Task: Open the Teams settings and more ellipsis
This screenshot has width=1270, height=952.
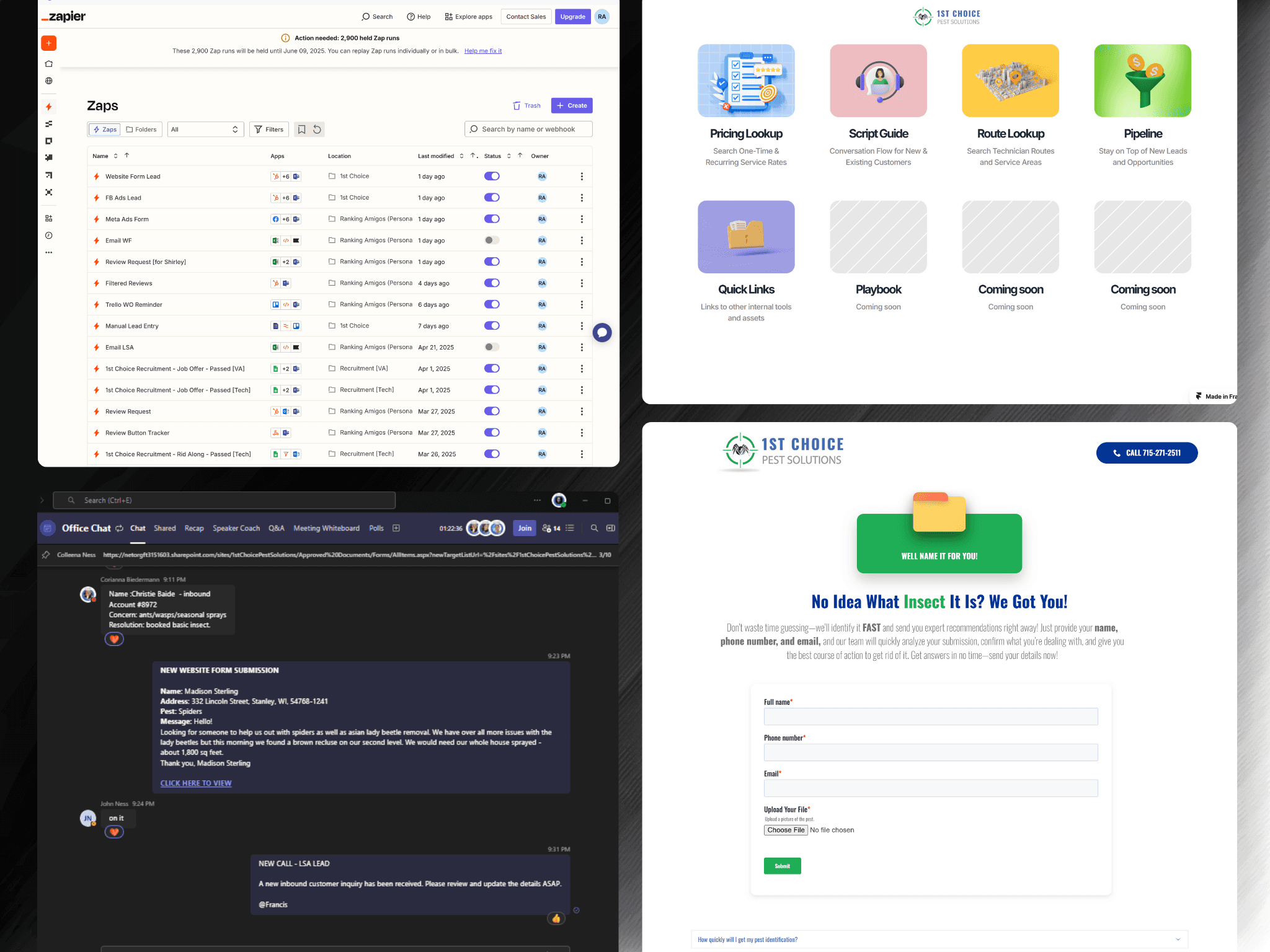Action: coord(537,500)
